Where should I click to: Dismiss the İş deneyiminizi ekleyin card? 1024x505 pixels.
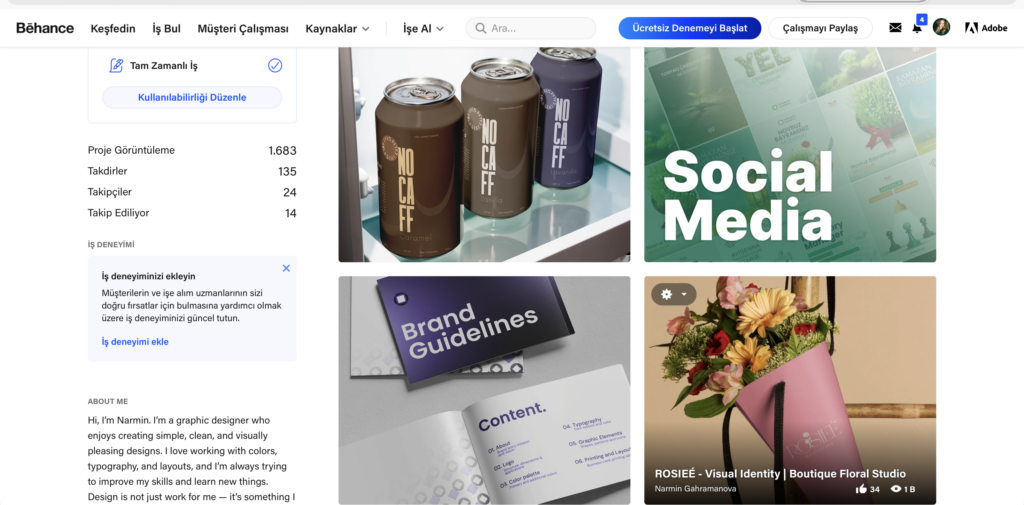click(286, 268)
